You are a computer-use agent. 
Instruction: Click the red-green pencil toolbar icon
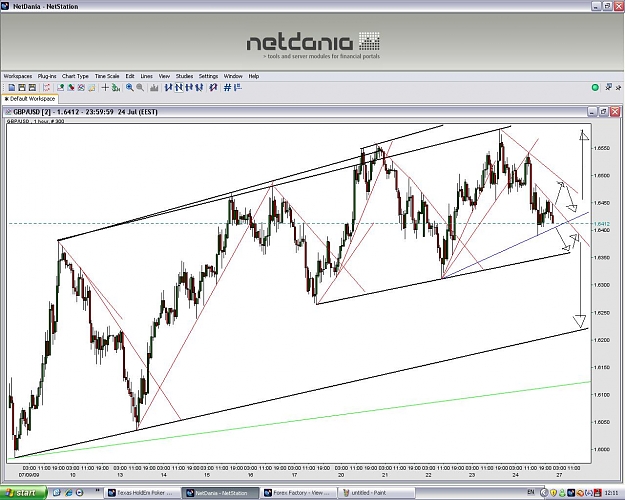71,88
